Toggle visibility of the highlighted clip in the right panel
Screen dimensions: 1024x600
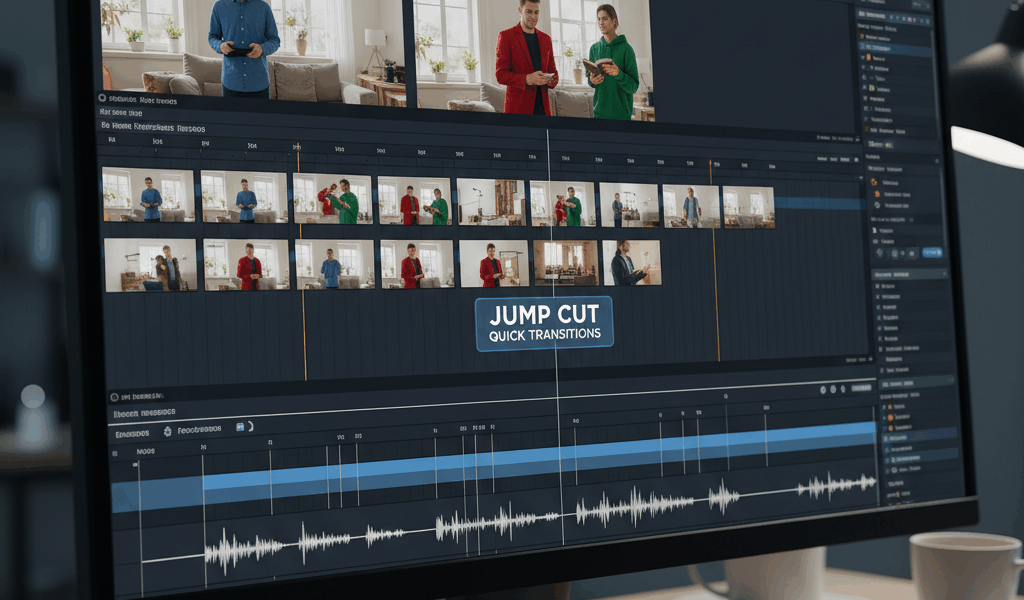point(862,48)
